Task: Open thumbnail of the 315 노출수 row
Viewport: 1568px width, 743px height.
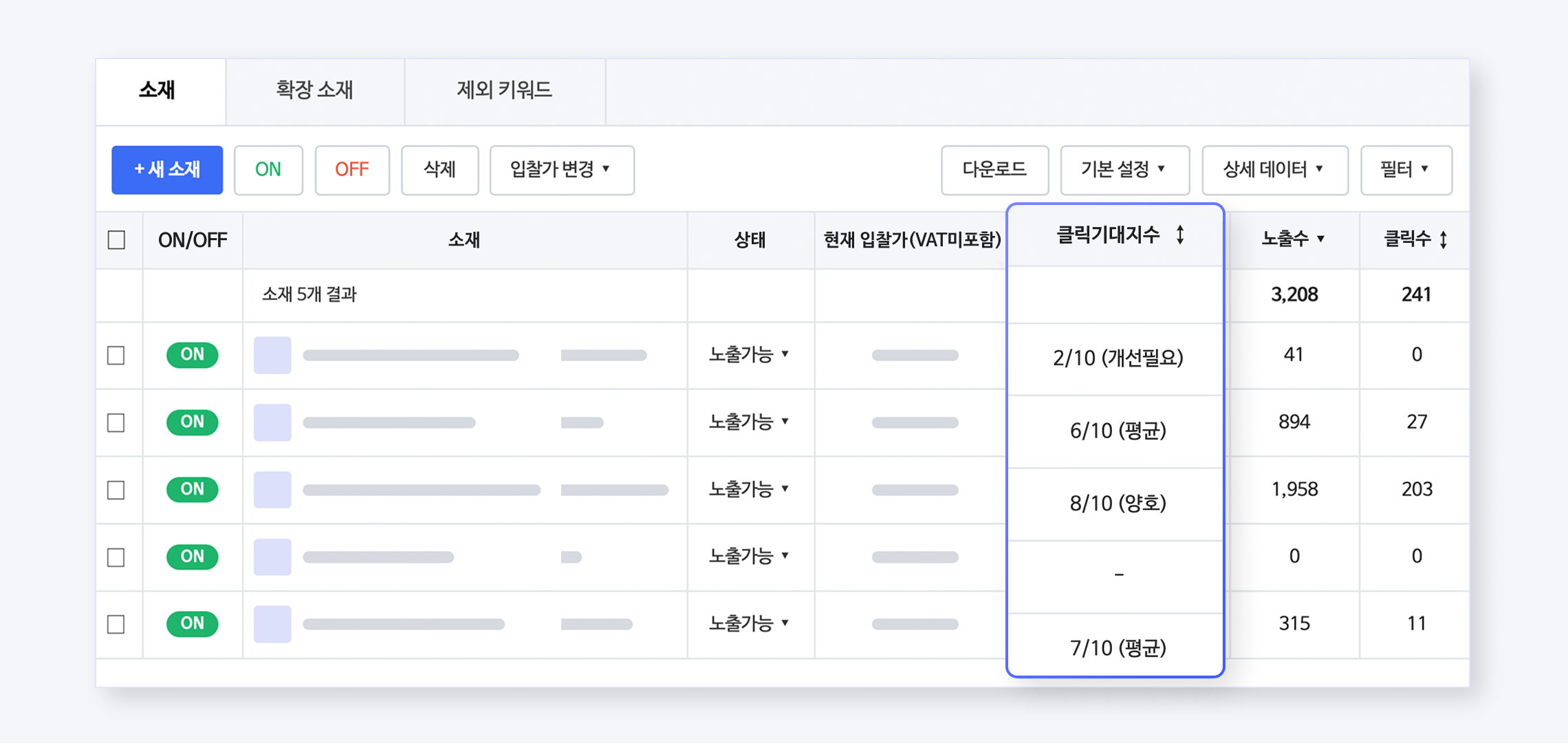Action: (x=272, y=624)
